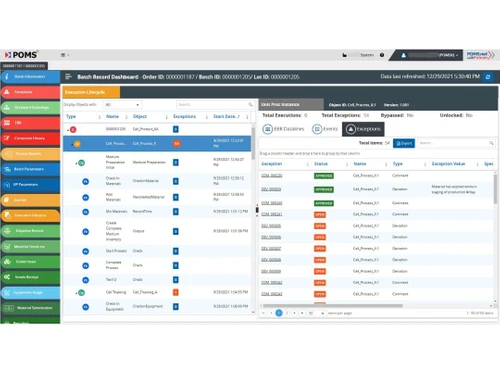This screenshot has height=375, width=500.
Task: Open the Type column menu in lifecycle grid
Action: pyautogui.click(x=99, y=117)
